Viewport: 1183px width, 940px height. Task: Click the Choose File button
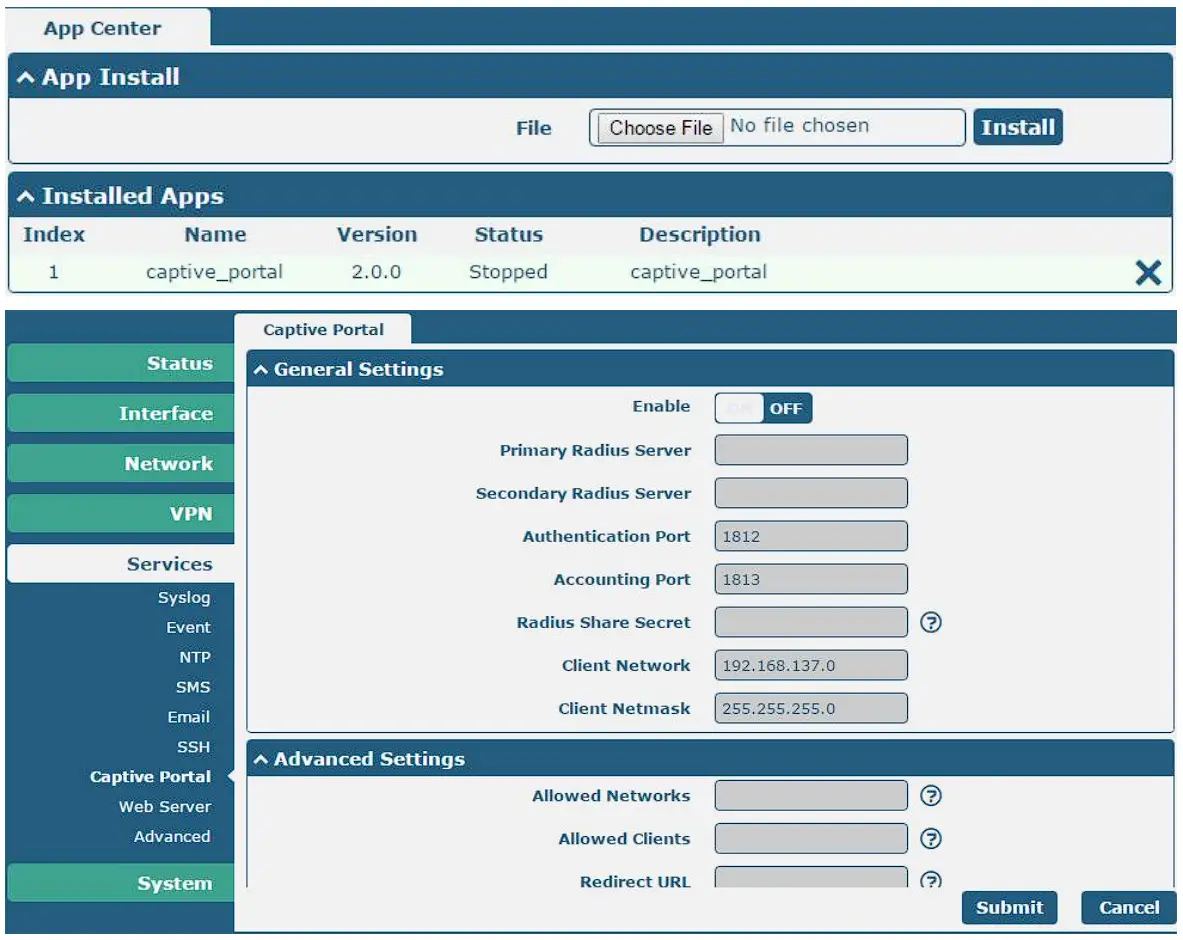(660, 128)
